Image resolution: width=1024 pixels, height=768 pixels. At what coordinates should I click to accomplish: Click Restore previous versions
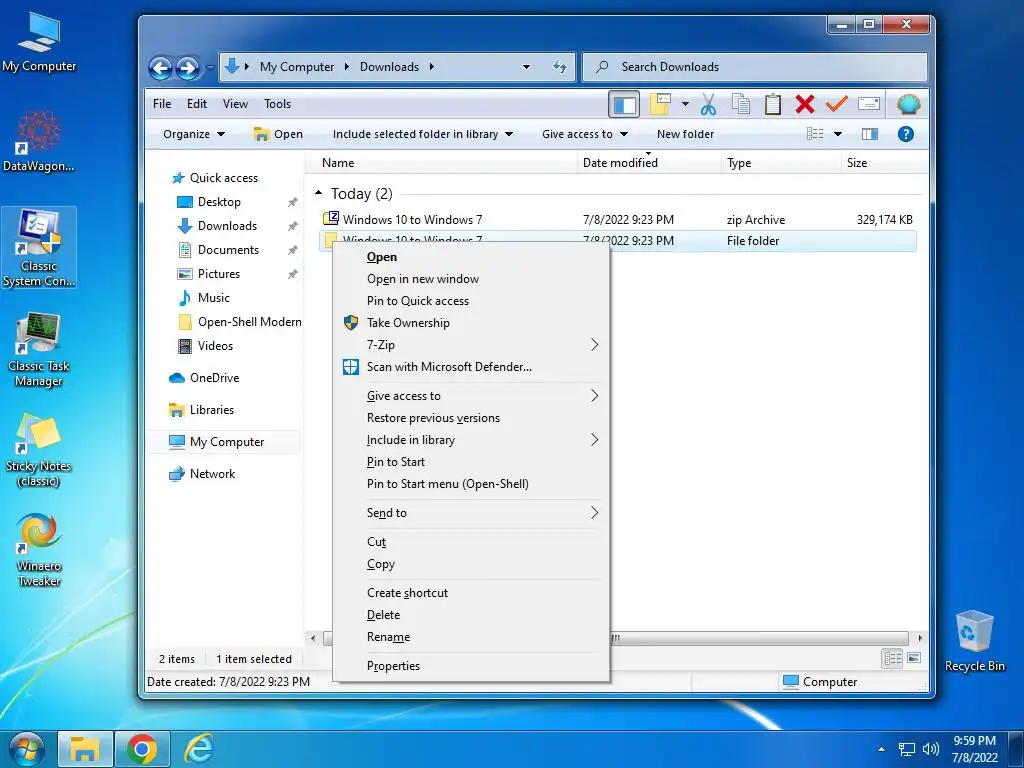(x=472, y=418)
